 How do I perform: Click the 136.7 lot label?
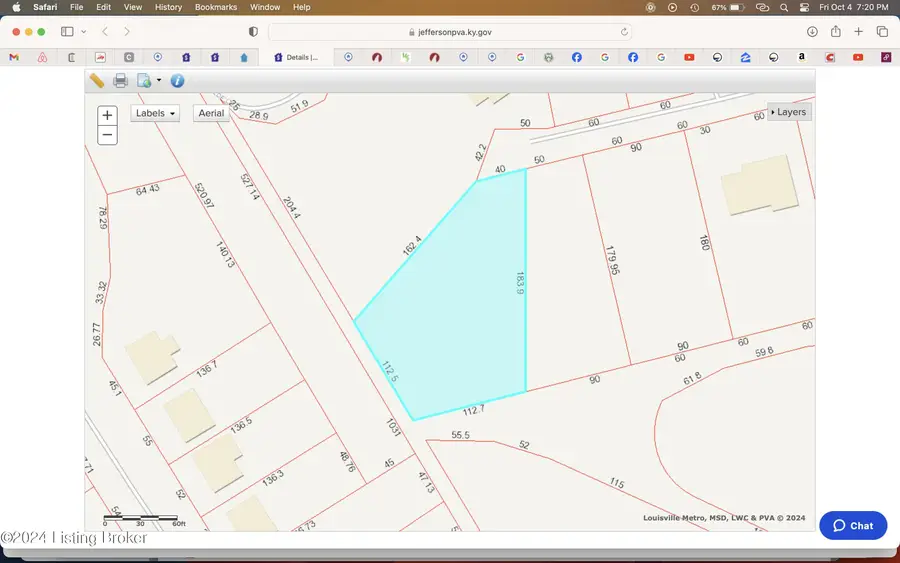207,368
